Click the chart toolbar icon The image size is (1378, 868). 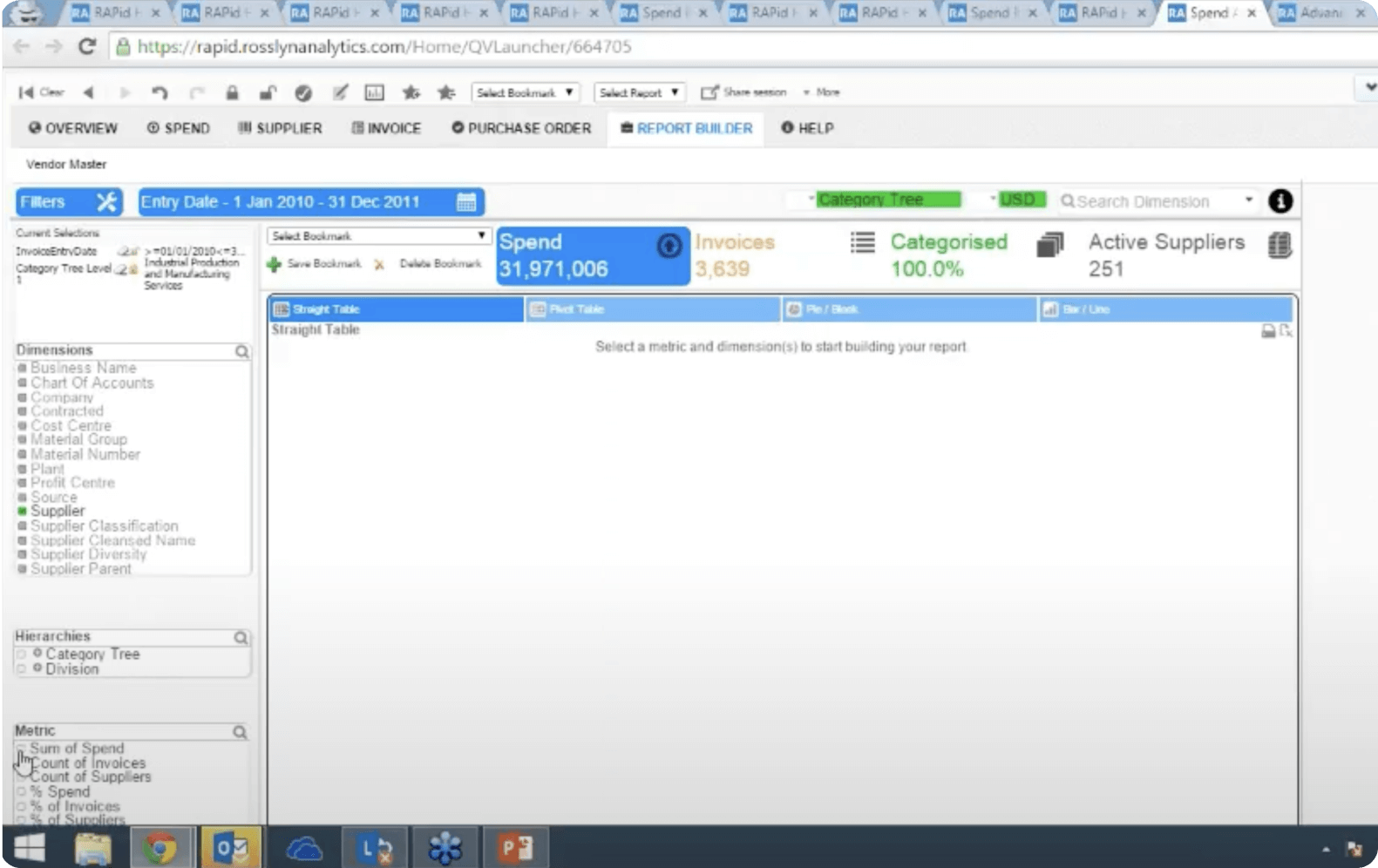374,92
